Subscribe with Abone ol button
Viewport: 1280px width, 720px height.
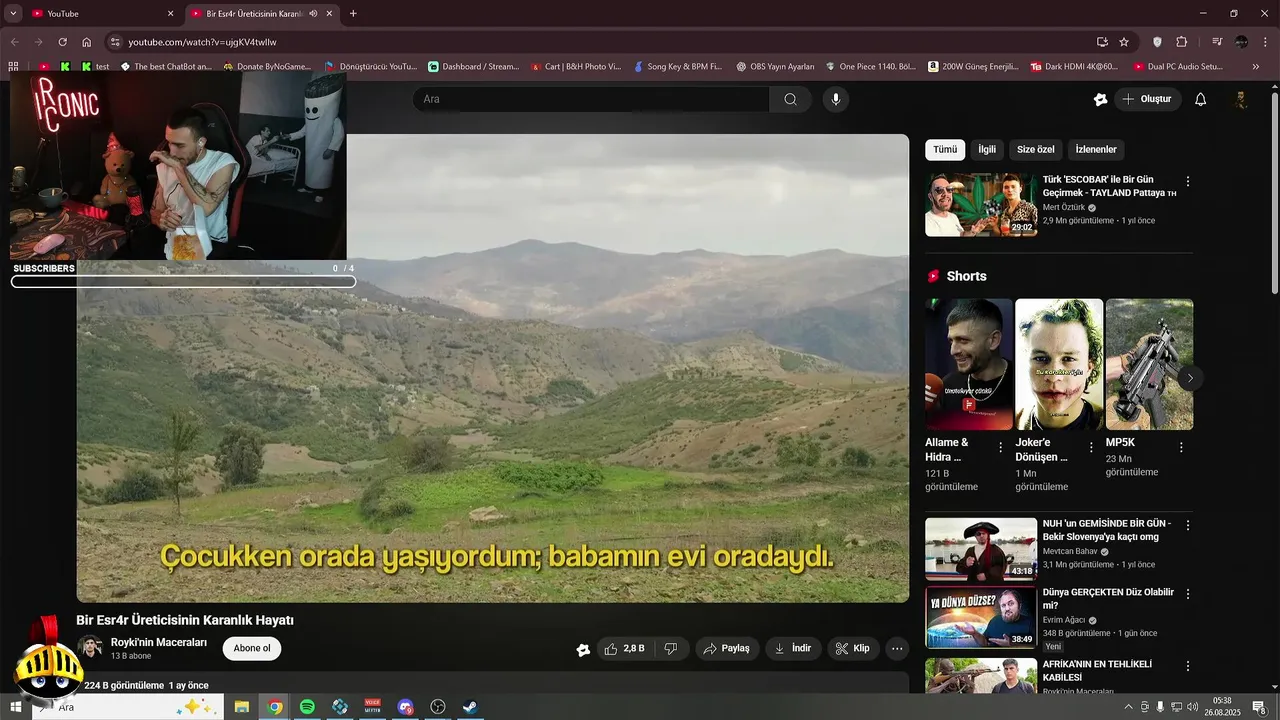(252, 648)
